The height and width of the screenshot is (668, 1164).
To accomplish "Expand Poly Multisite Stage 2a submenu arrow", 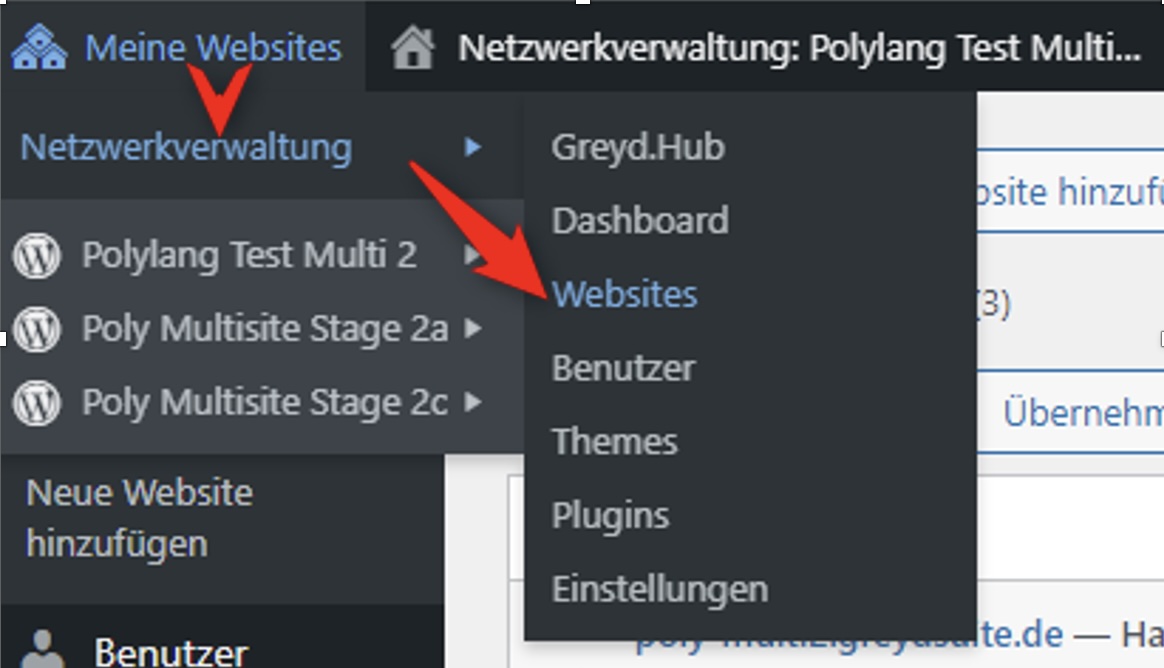I will click(473, 329).
